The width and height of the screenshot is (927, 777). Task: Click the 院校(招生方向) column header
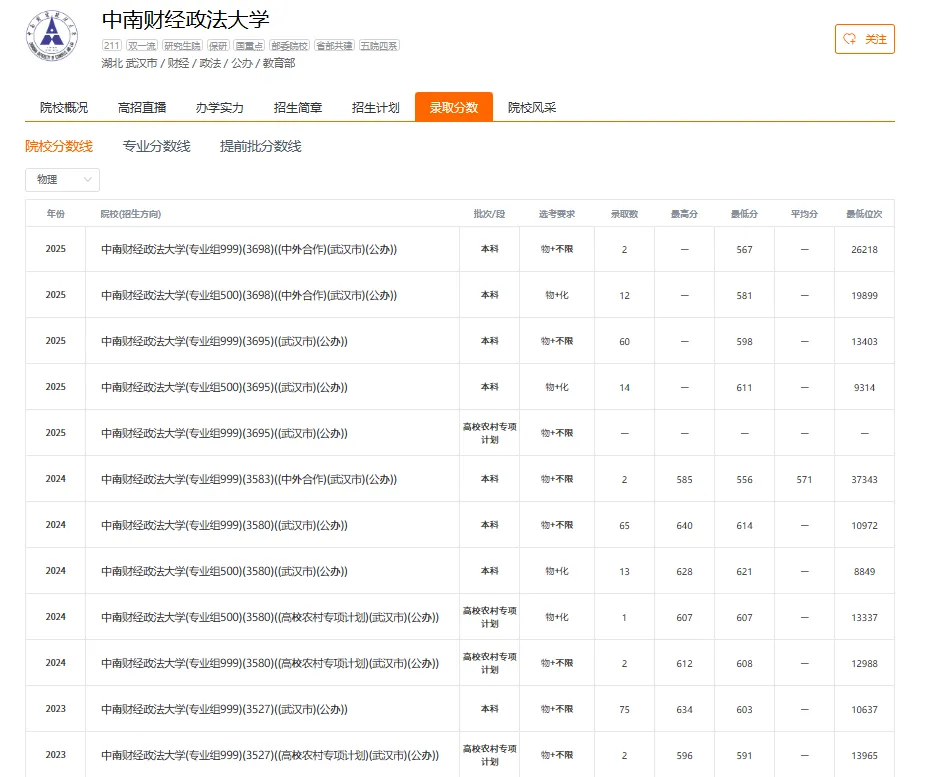tap(131, 213)
